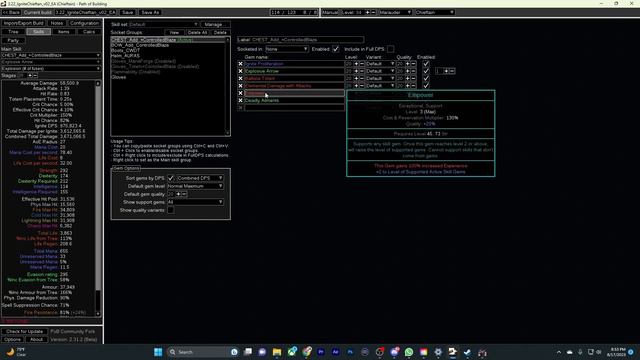The width and height of the screenshot is (640, 360).
Task: Click Delete All socket groups
Action: click(198, 32)
